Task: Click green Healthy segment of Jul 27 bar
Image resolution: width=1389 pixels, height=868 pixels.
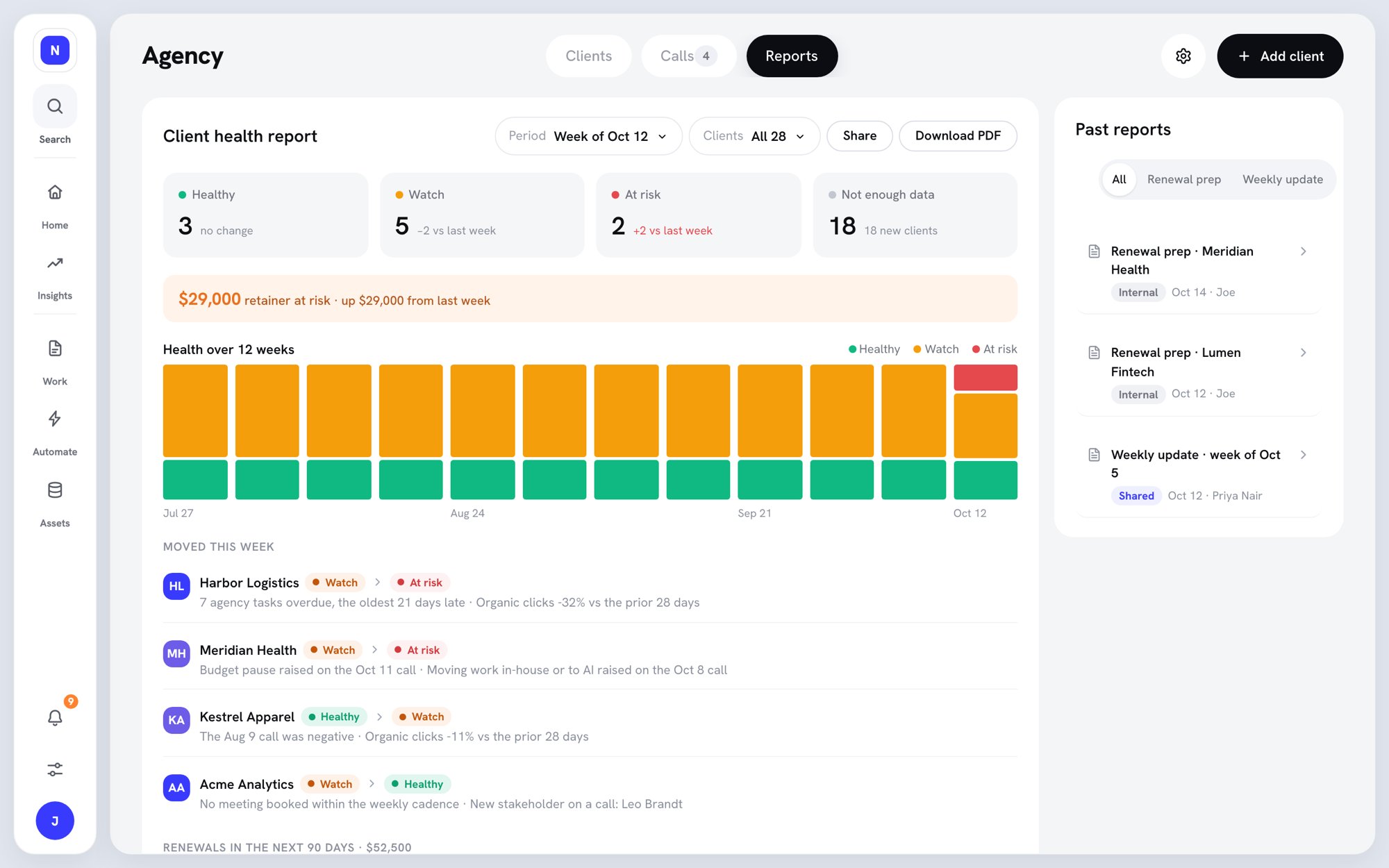Action: coord(195,479)
